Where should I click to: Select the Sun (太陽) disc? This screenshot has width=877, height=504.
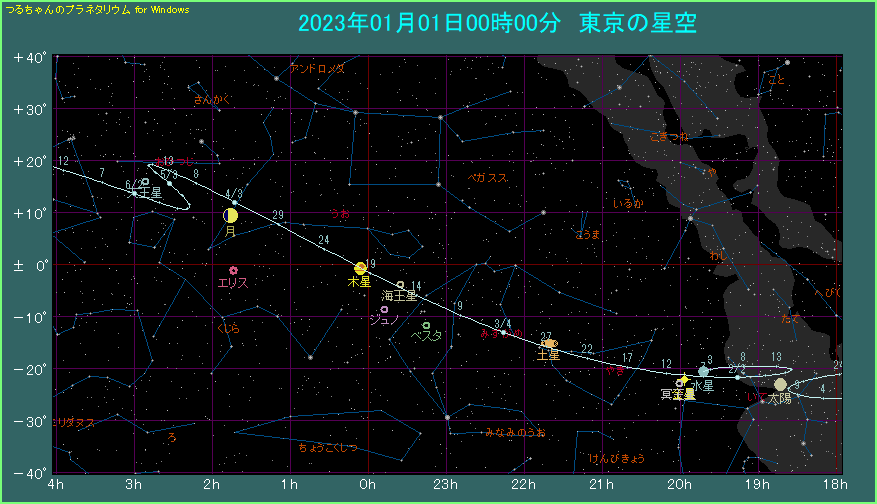[781, 384]
